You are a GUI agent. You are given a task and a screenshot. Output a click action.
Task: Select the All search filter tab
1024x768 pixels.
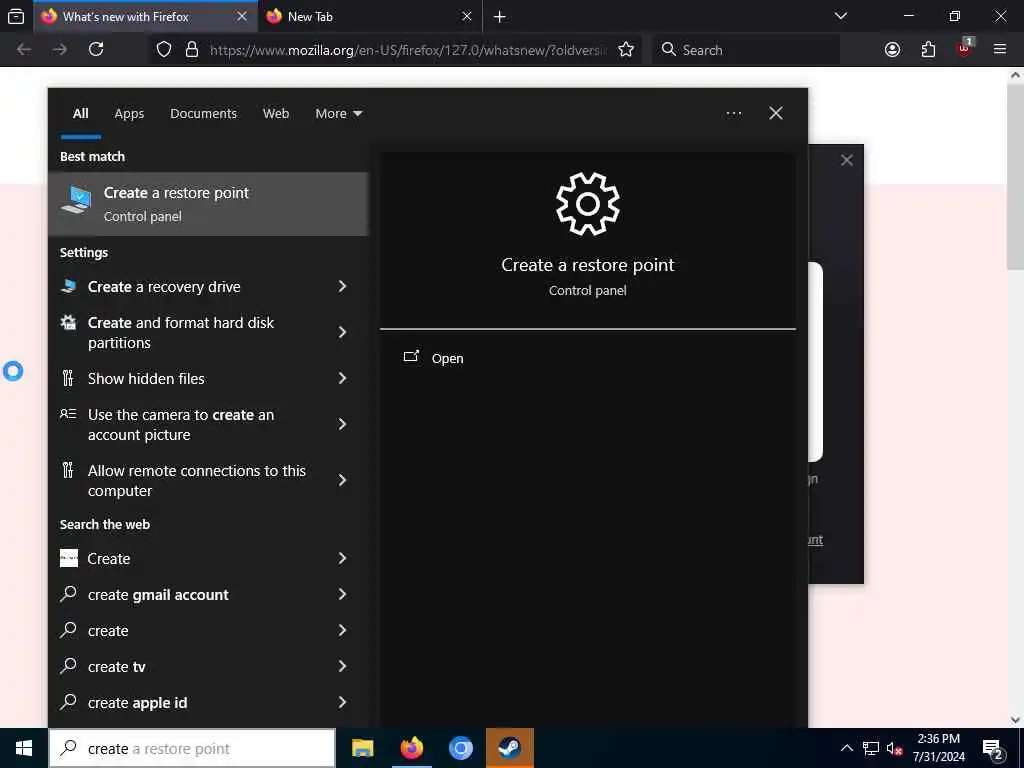pos(81,114)
